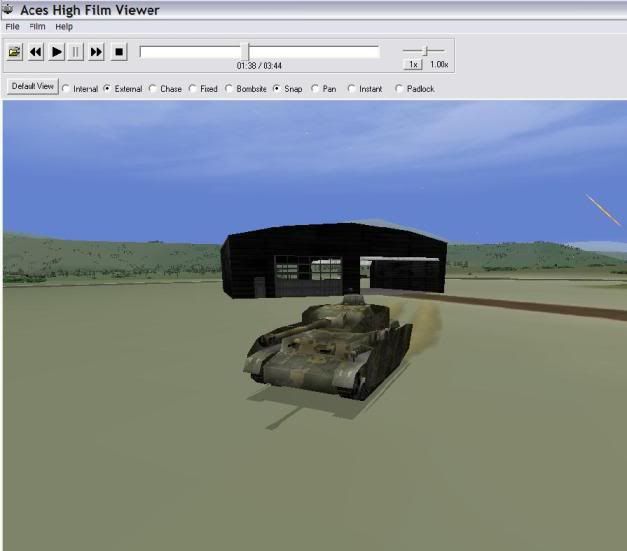
Task: Click the Aces High app icon in title bar
Action: [x=8, y=10]
